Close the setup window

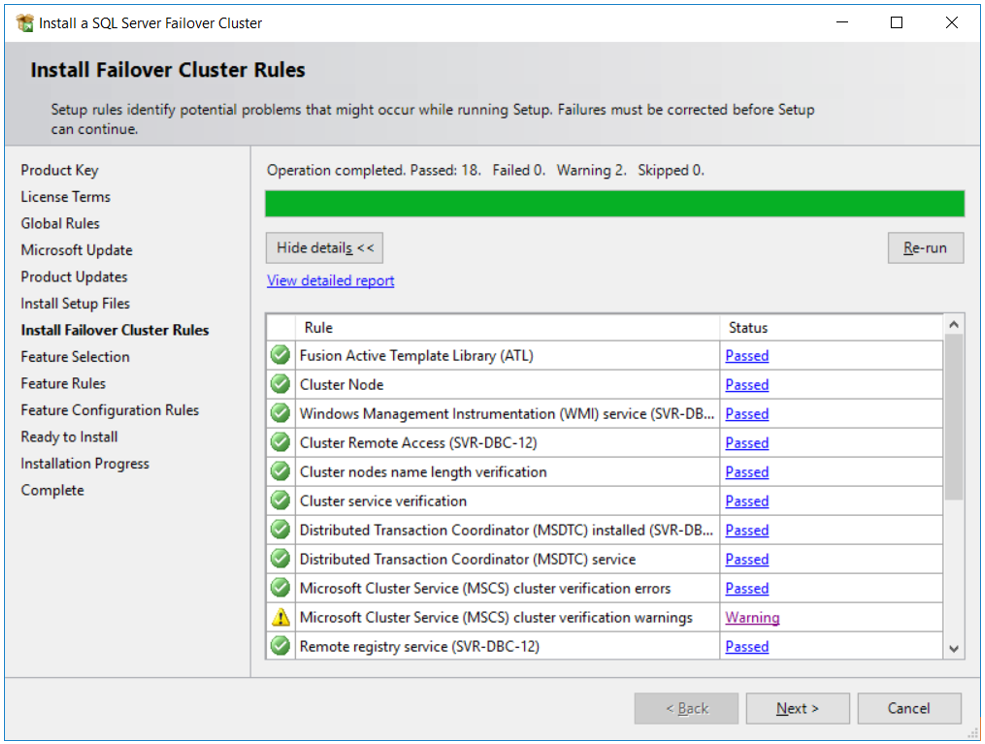(x=951, y=23)
